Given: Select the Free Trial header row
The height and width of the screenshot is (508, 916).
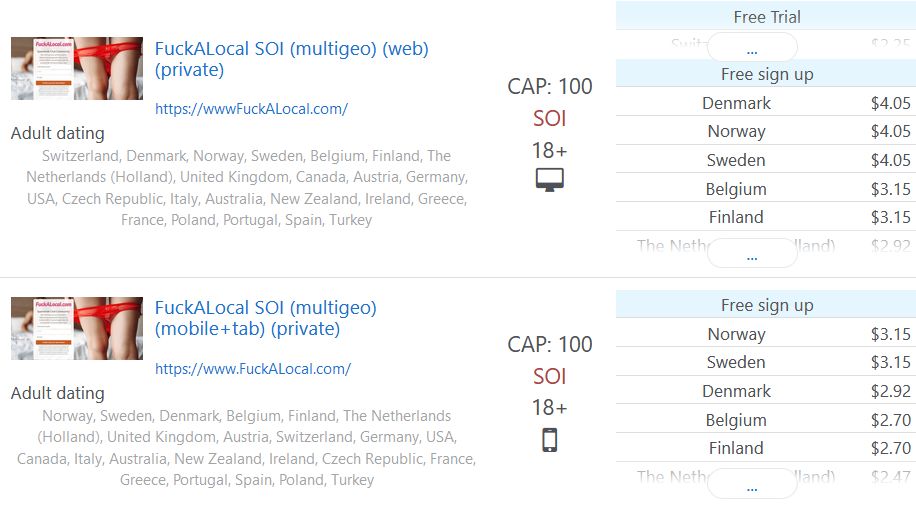Looking at the screenshot, I should click(766, 17).
